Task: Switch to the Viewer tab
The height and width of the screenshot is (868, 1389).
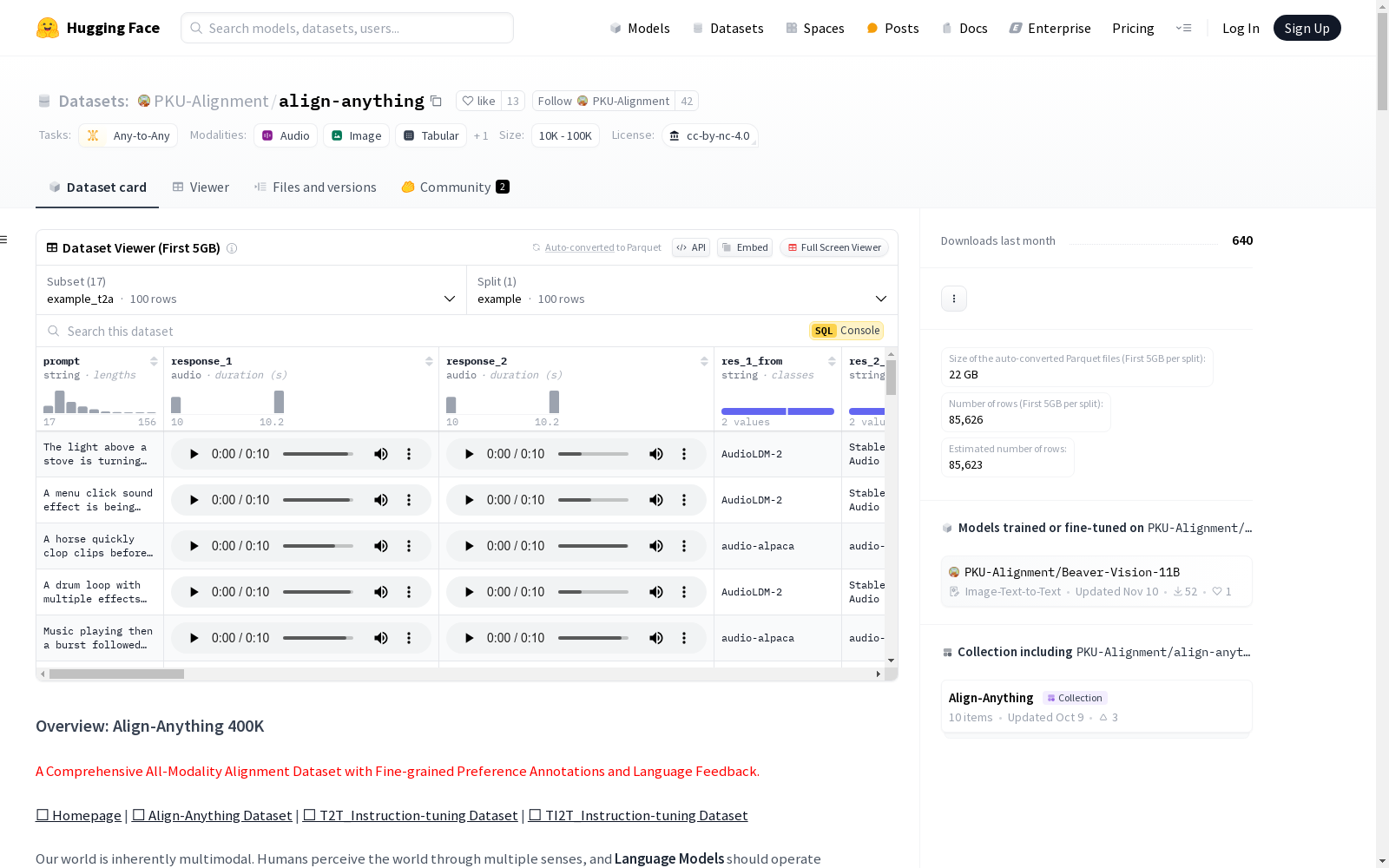Action: pyautogui.click(x=201, y=187)
